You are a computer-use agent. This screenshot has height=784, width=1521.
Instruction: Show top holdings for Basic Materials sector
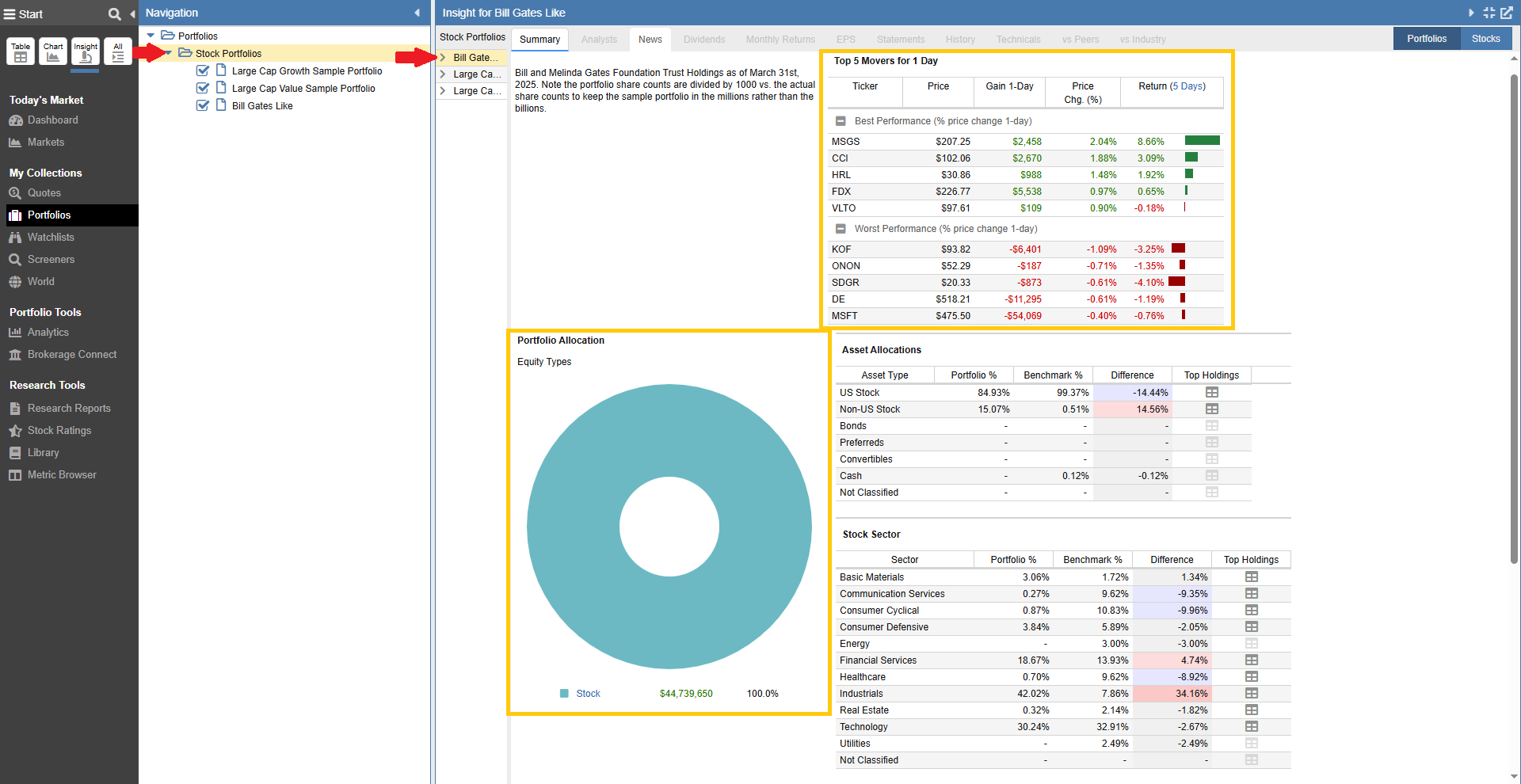coord(1252,577)
